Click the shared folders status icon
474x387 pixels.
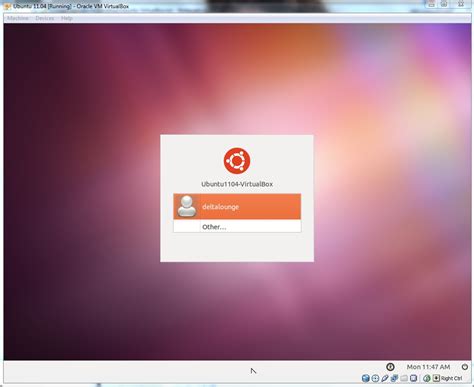pos(404,378)
